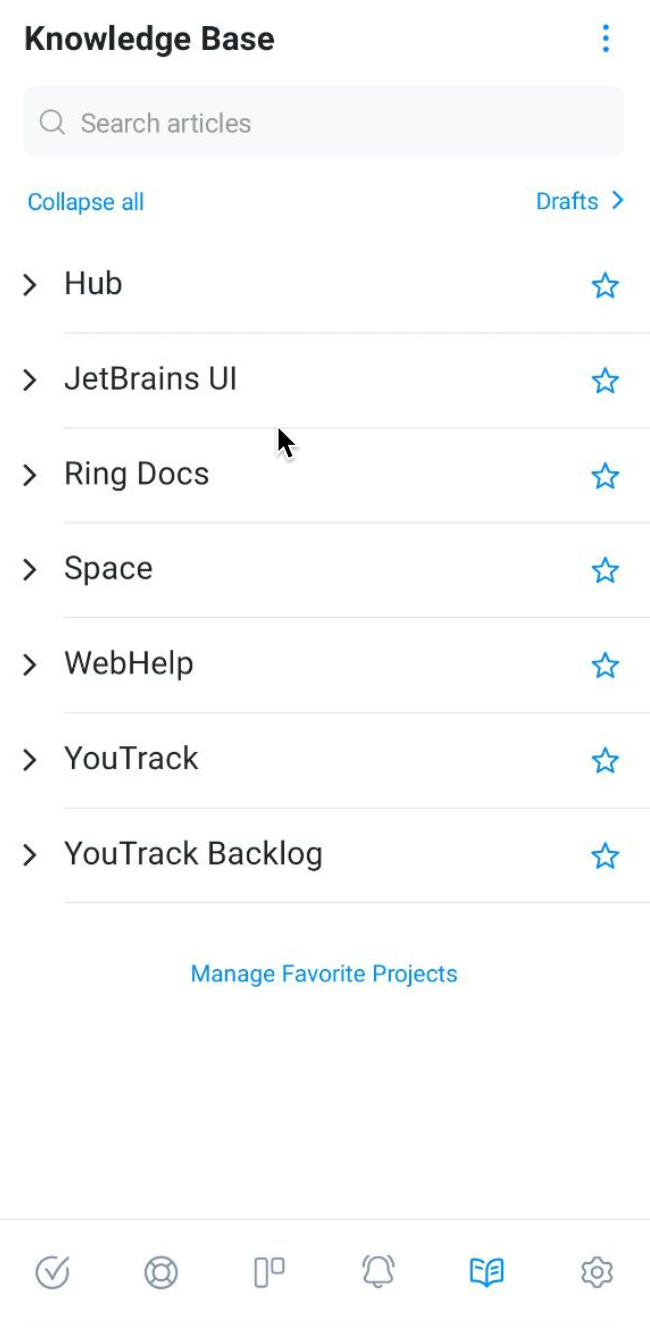Expand the YouTrack project row
The height and width of the screenshot is (1336, 650).
[x=30, y=760]
